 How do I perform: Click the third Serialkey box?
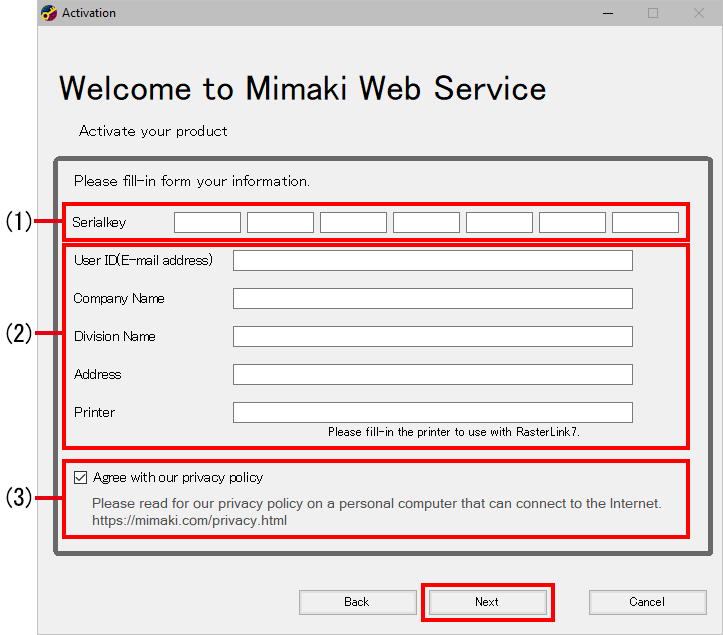(353, 222)
